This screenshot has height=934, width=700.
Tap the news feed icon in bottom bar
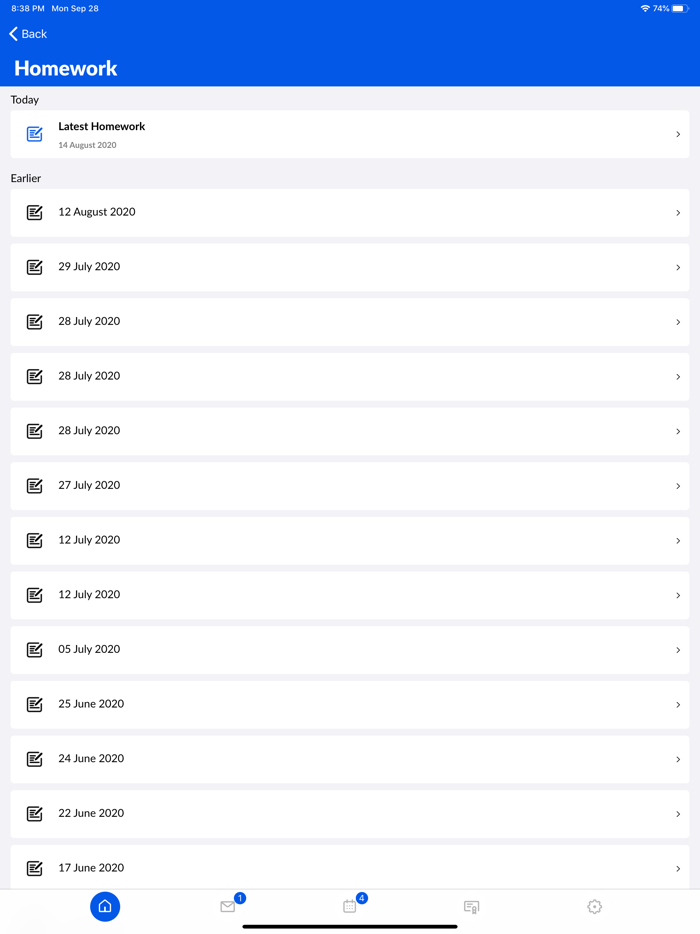tap(472, 906)
